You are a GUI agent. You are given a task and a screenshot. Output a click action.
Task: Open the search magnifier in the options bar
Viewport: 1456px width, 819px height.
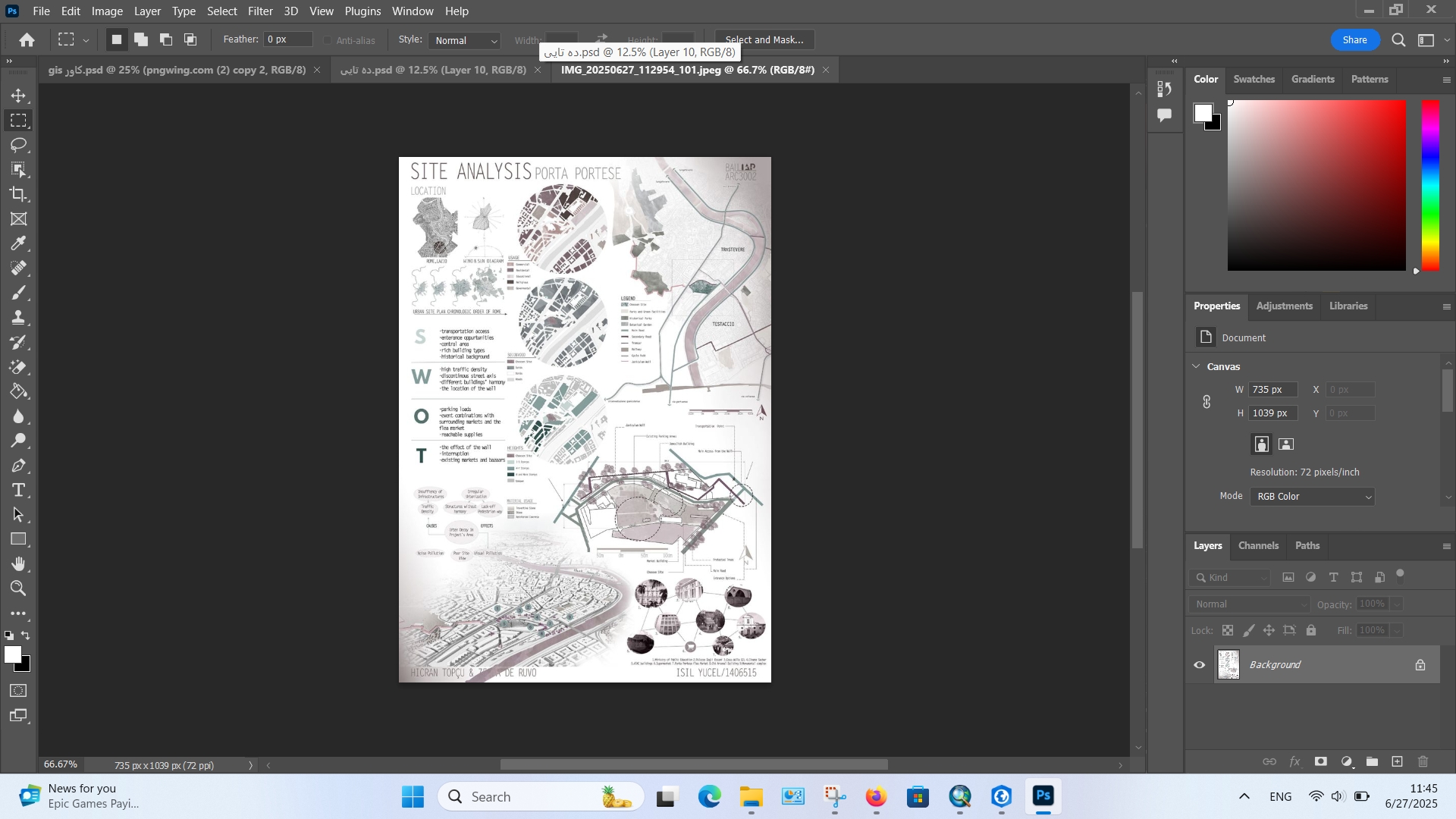1399,40
